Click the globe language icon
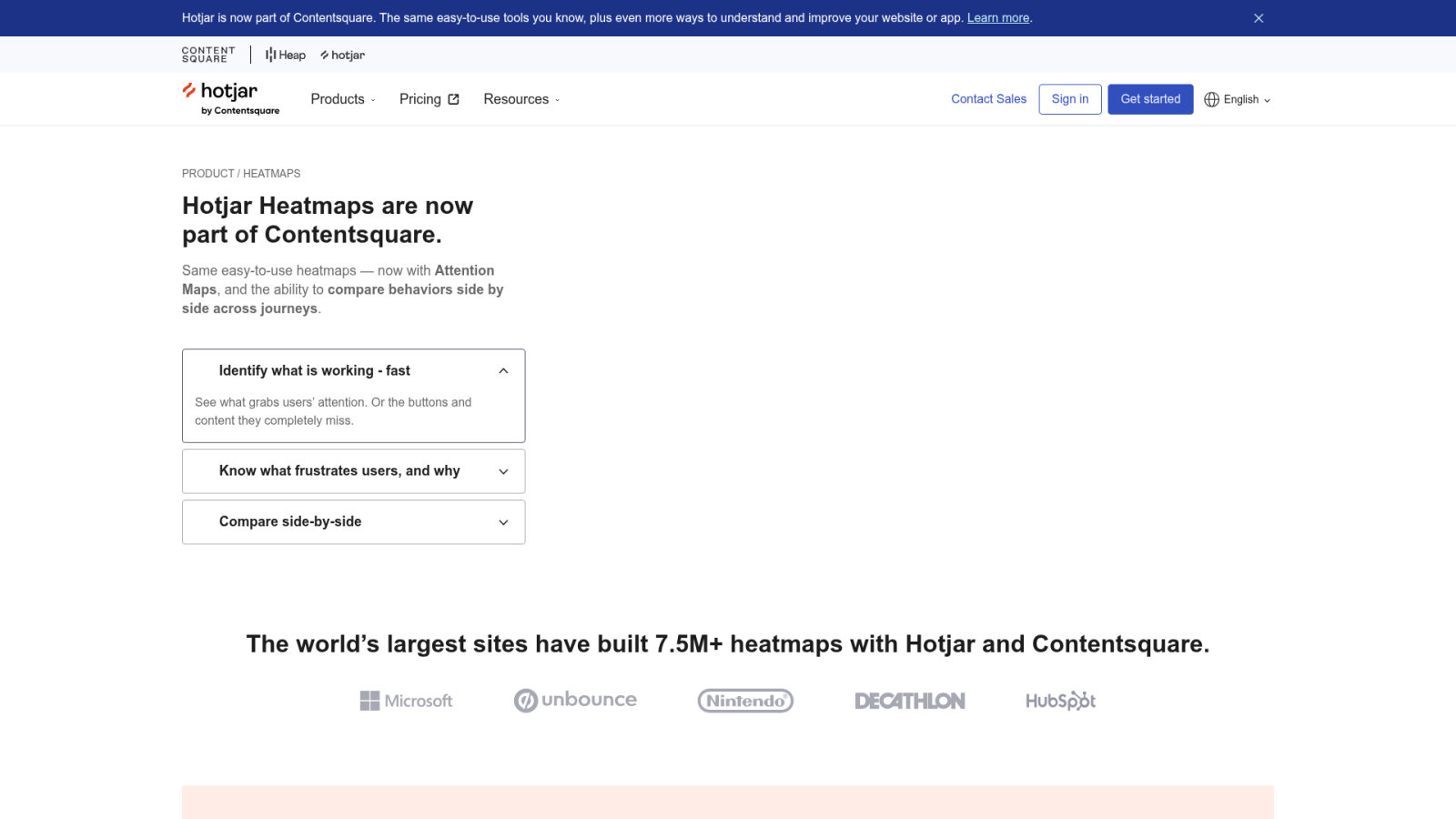 click(x=1211, y=99)
